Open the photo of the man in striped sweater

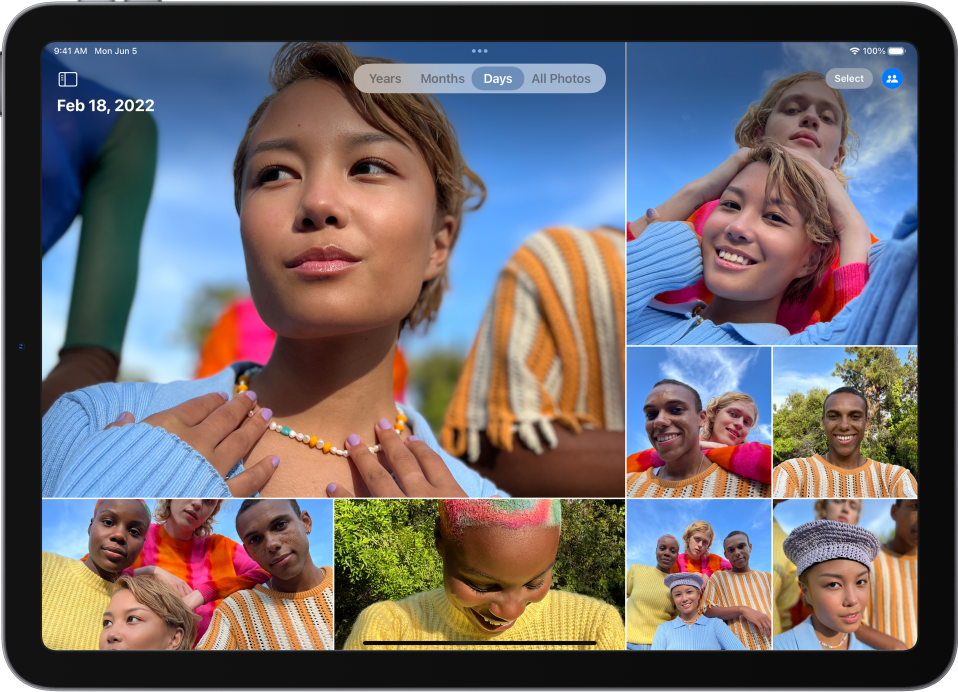pos(845,420)
